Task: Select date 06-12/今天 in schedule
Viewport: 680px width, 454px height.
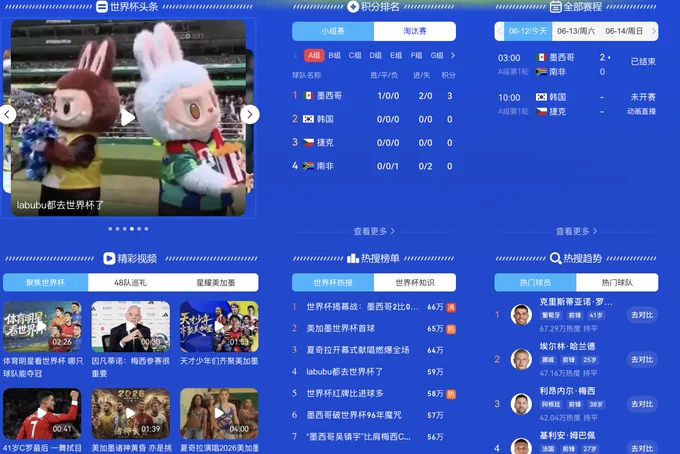Action: (x=528, y=31)
